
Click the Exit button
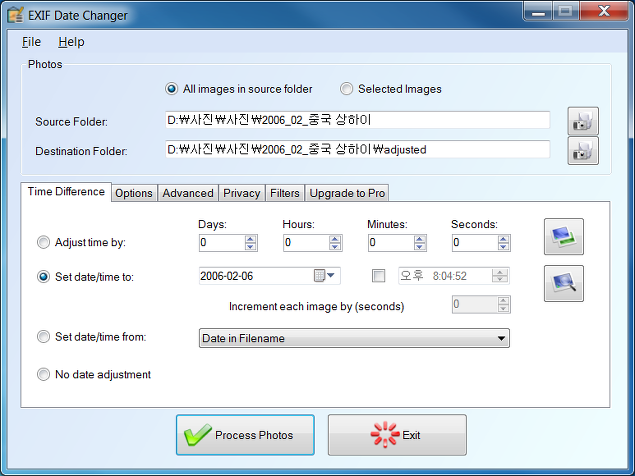pyautogui.click(x=397, y=435)
